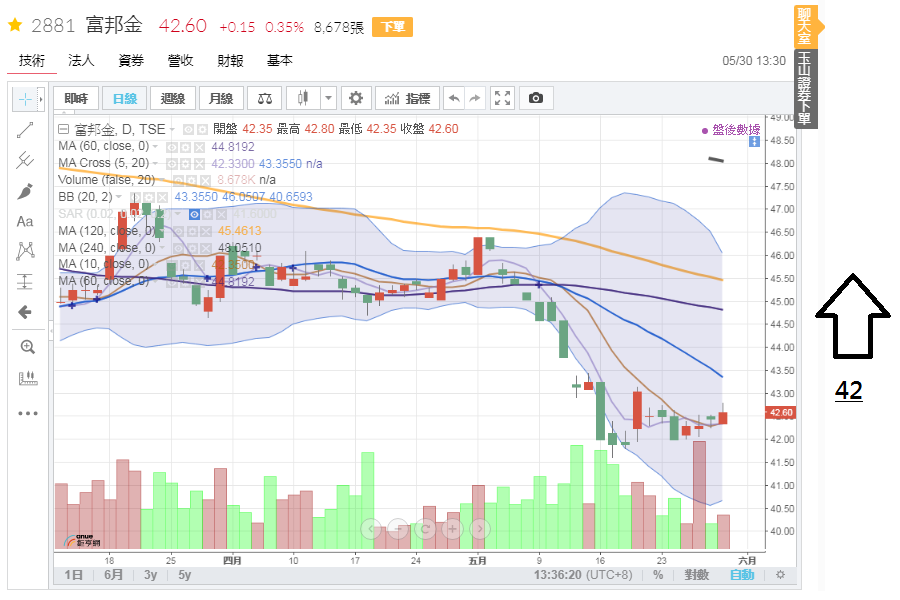Open Volume (false, 20) dropdown arrow
The width and height of the screenshot is (900, 600).
pyautogui.click(x=161, y=180)
